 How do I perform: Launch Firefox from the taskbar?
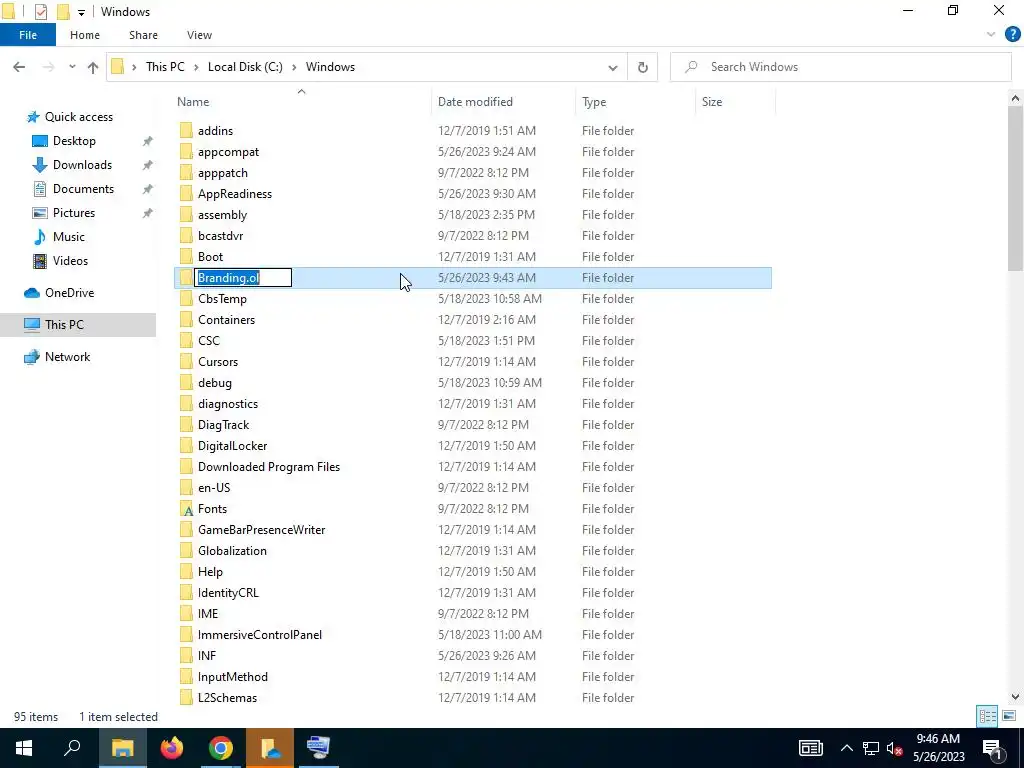click(x=172, y=748)
